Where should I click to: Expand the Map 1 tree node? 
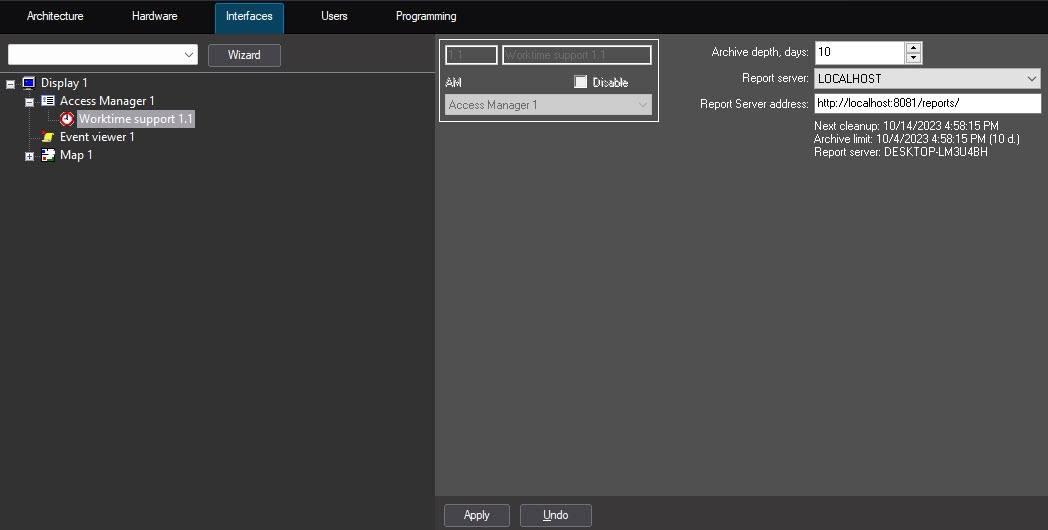point(29,156)
